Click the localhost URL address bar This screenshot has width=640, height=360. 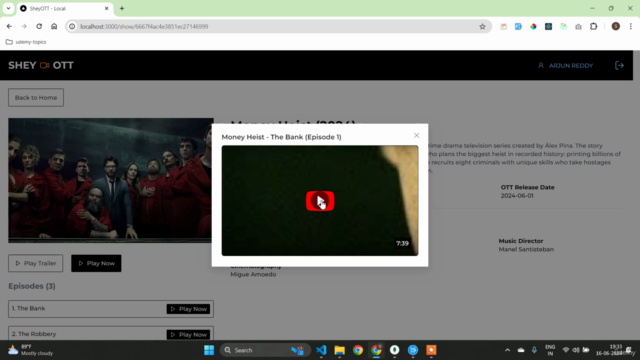click(x=278, y=27)
